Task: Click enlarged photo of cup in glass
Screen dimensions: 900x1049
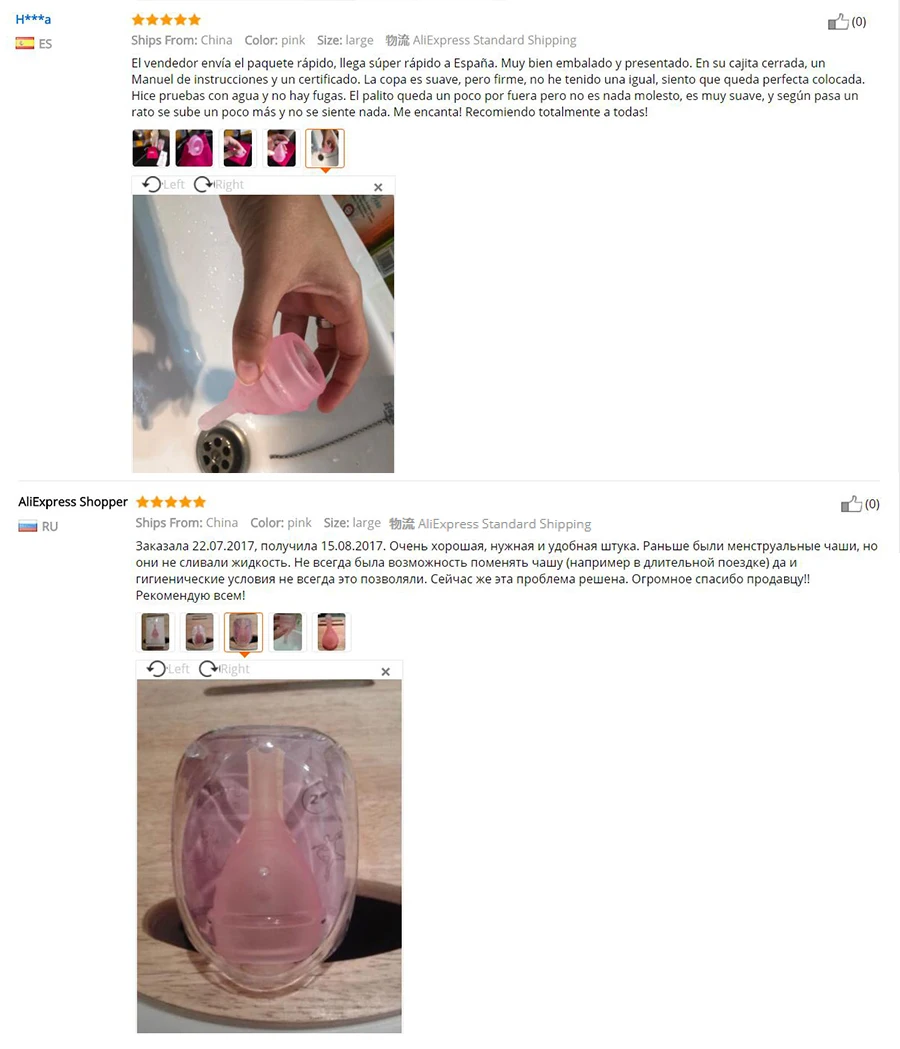Action: [269, 856]
